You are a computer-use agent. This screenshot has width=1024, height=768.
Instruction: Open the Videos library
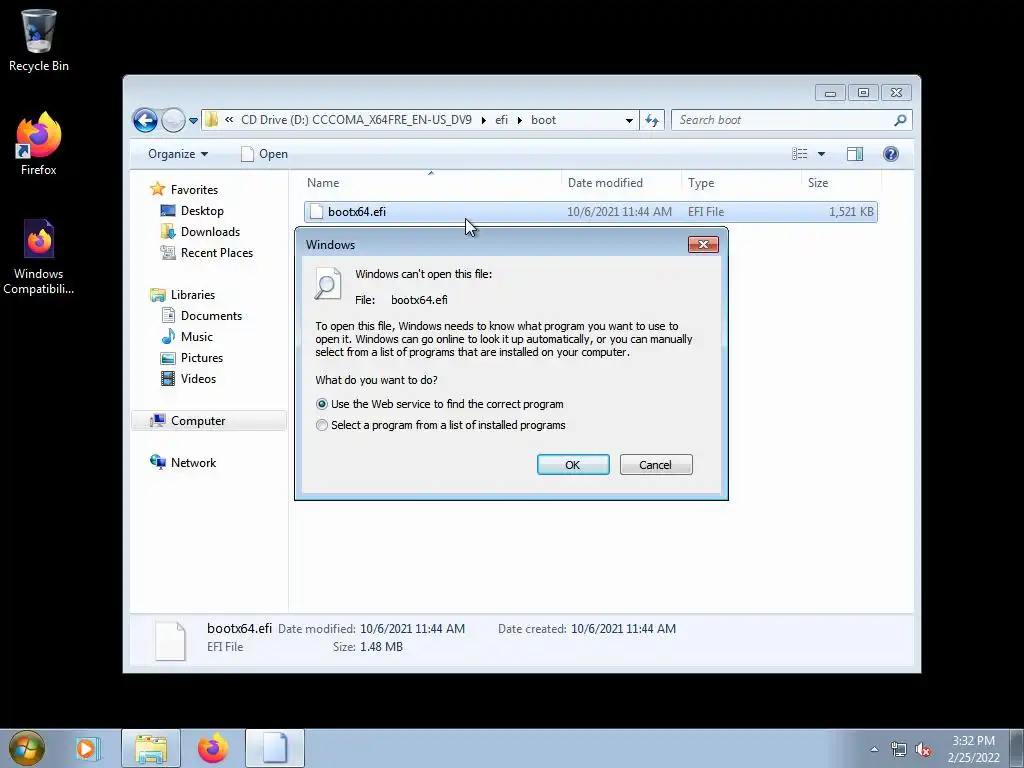(x=188, y=379)
